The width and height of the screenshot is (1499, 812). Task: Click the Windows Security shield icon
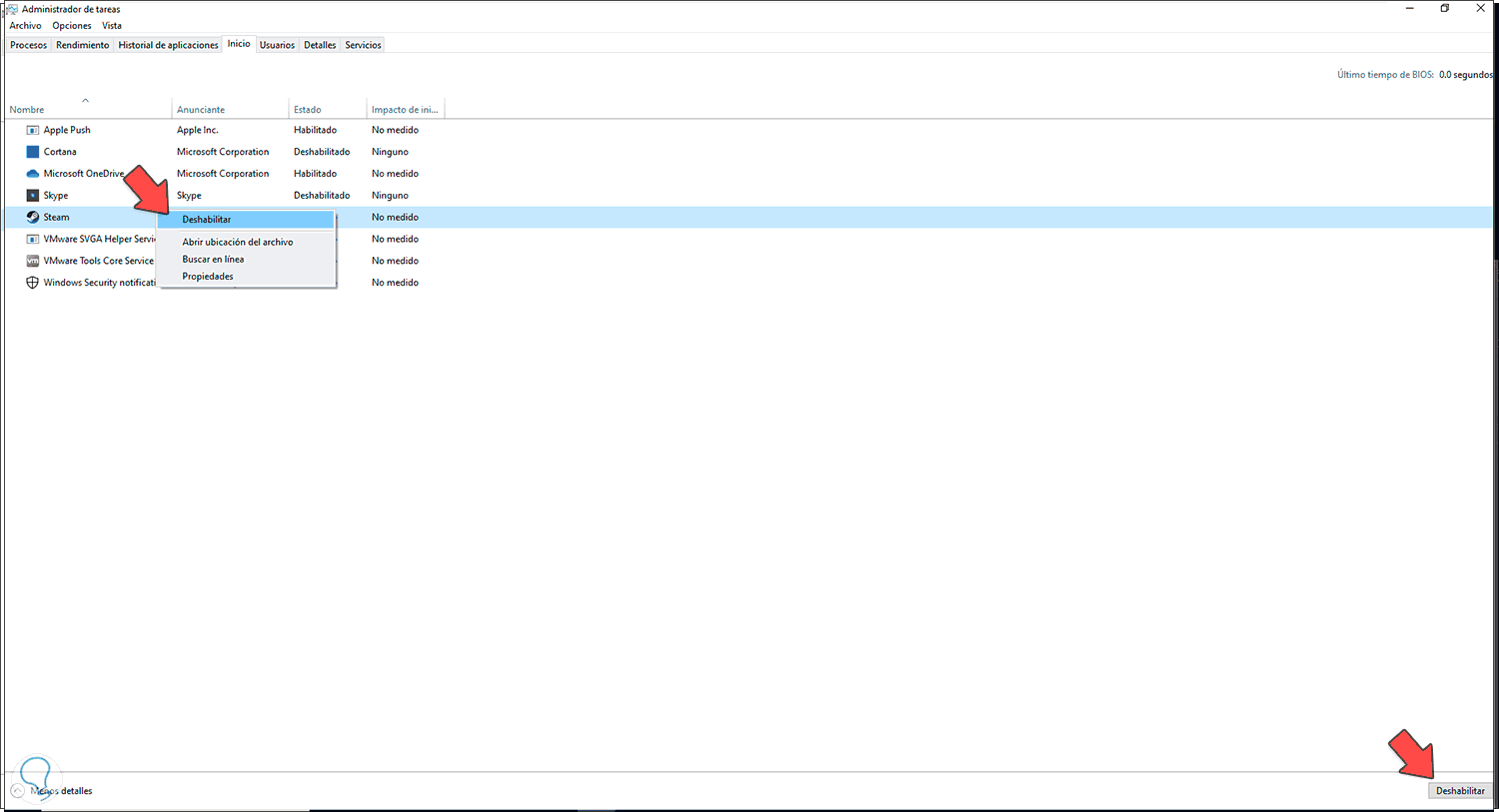[33, 283]
